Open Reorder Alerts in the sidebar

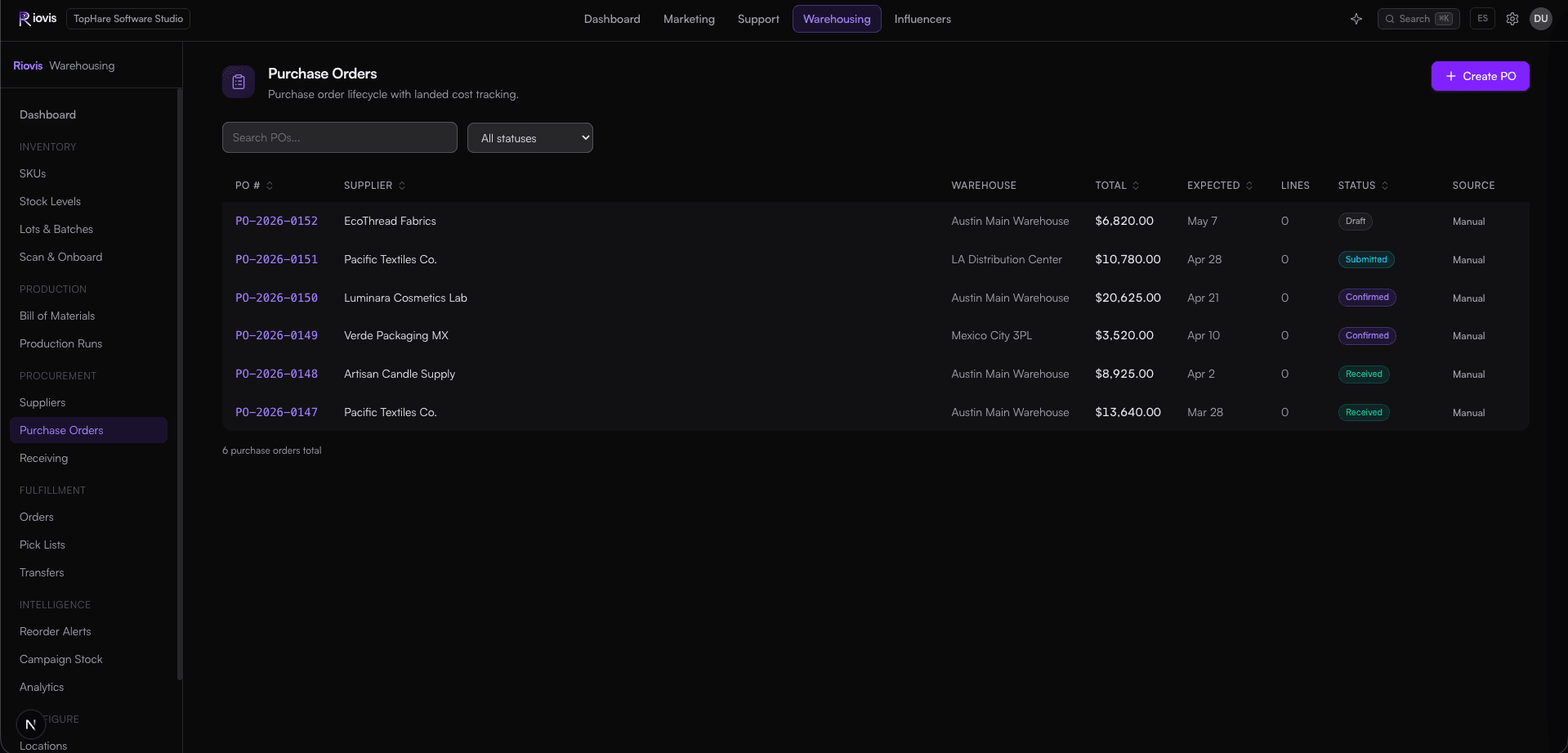56,631
